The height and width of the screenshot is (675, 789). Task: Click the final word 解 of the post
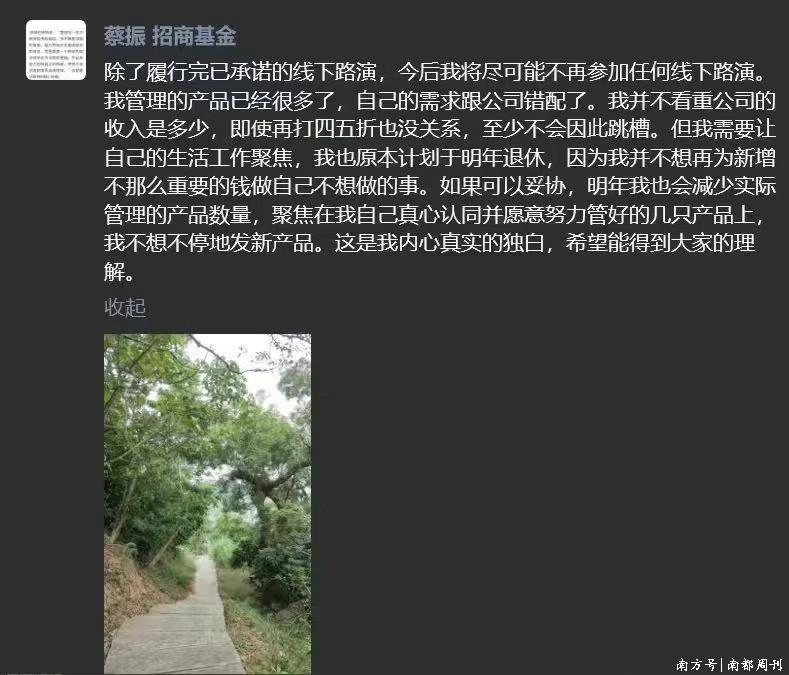114,272
